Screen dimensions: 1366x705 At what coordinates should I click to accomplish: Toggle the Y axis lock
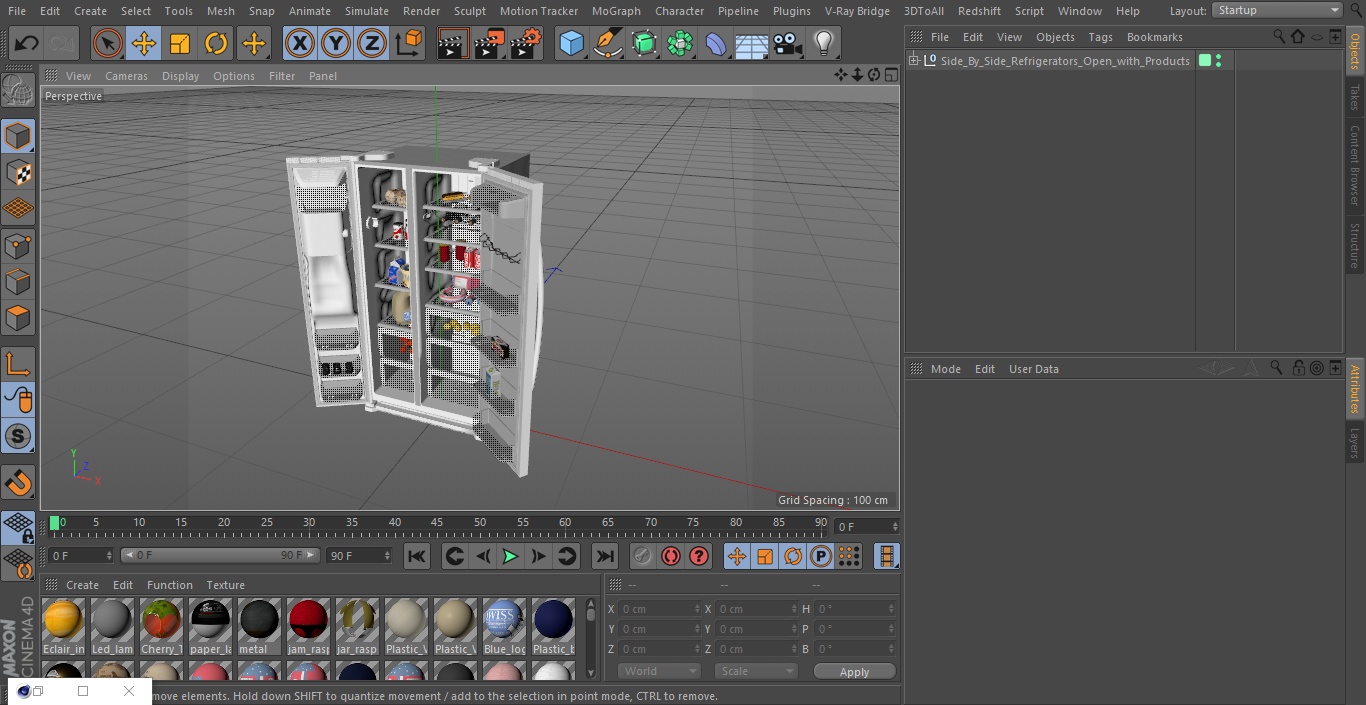pyautogui.click(x=336, y=43)
